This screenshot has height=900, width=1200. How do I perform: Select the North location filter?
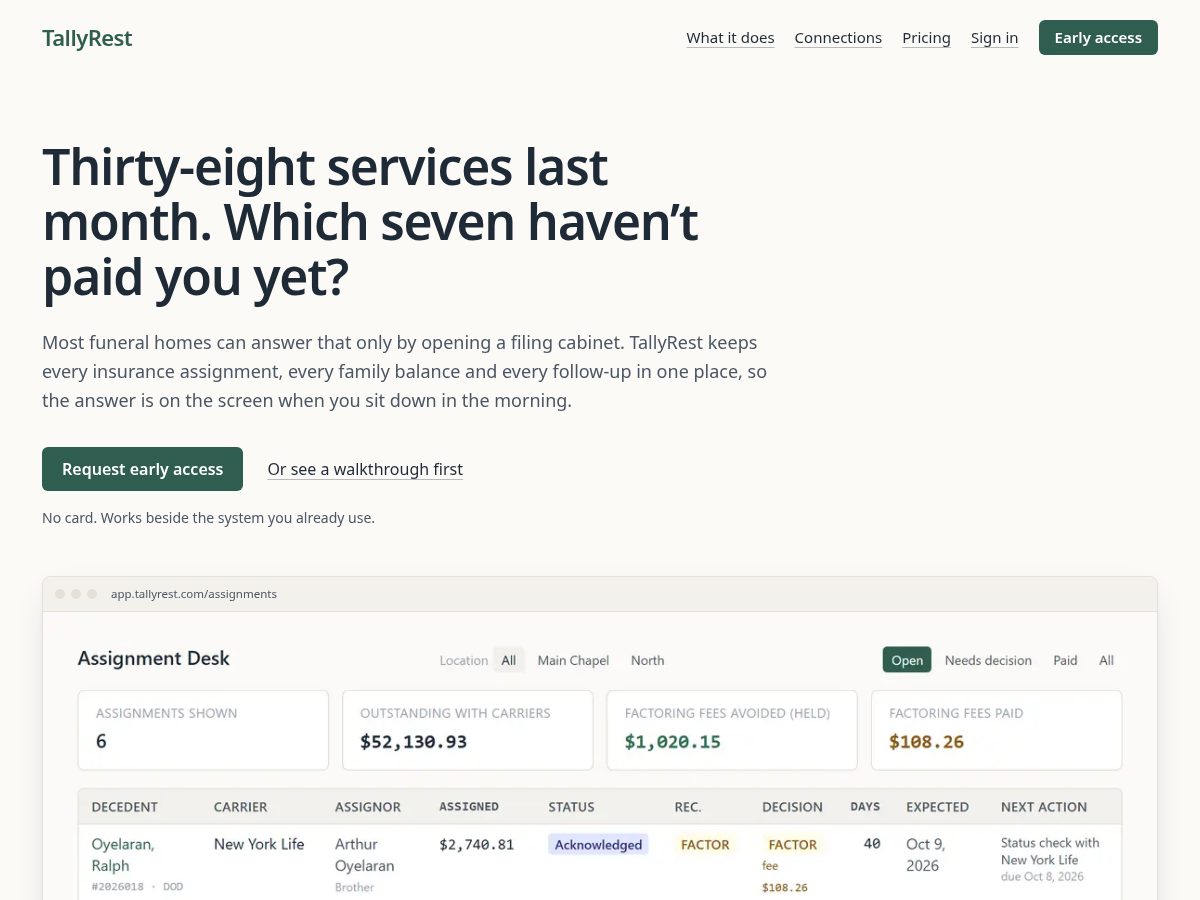tap(647, 660)
